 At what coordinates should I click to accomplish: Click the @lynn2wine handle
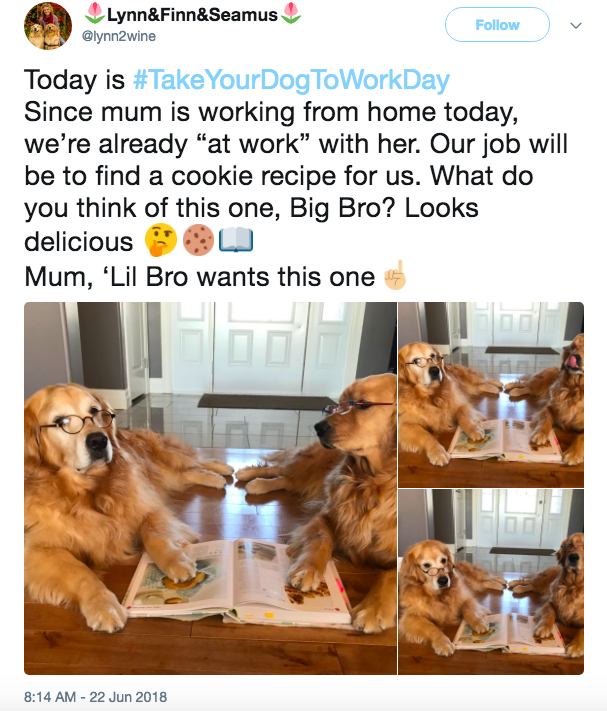point(119,36)
